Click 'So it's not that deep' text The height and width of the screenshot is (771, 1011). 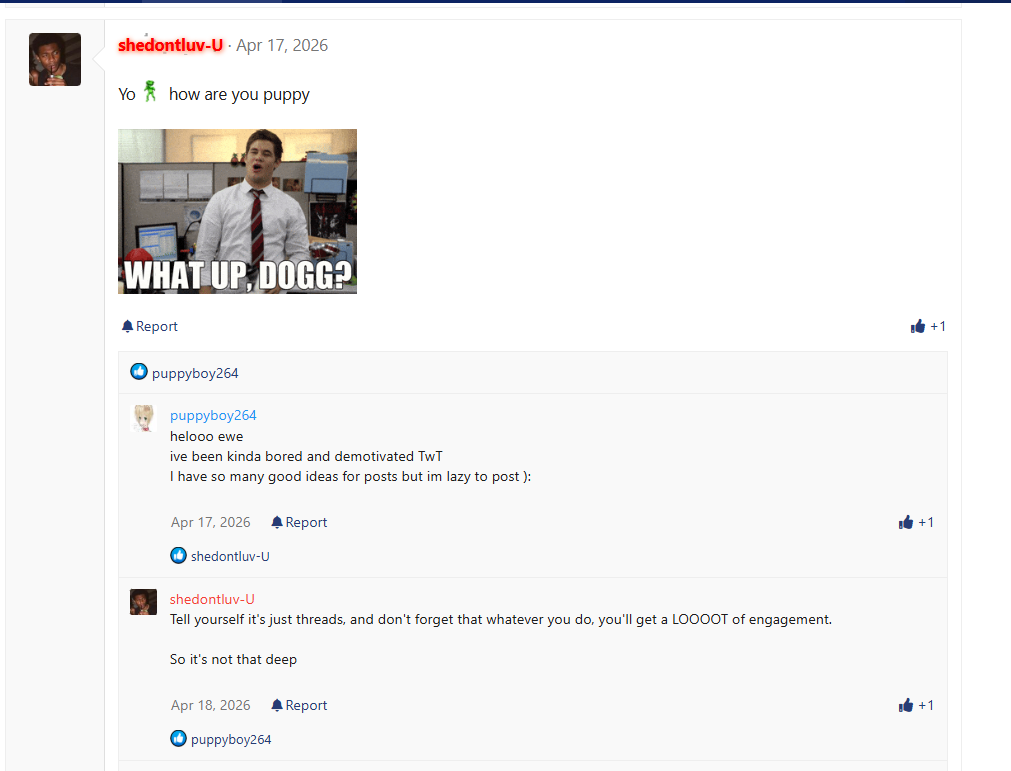(x=233, y=659)
